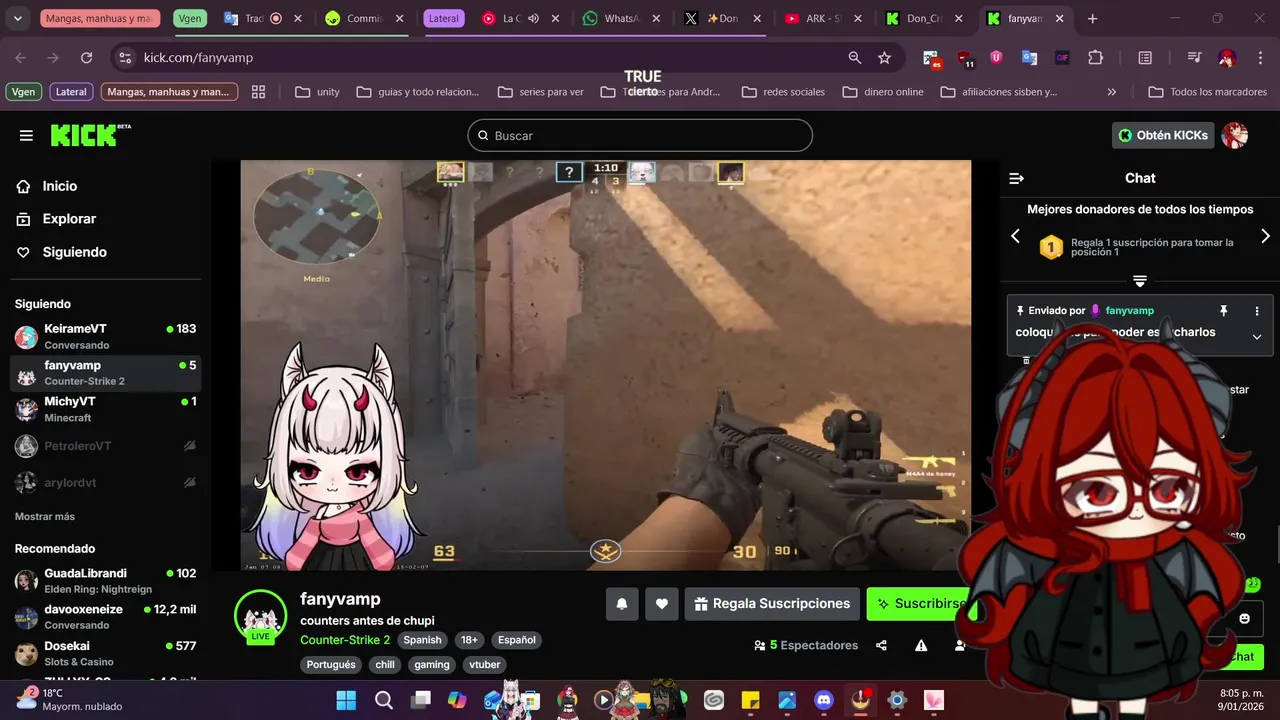Viewport: 1280px width, 720px height.
Task: Open chat emoji picker
Action: pyautogui.click(x=1244, y=619)
